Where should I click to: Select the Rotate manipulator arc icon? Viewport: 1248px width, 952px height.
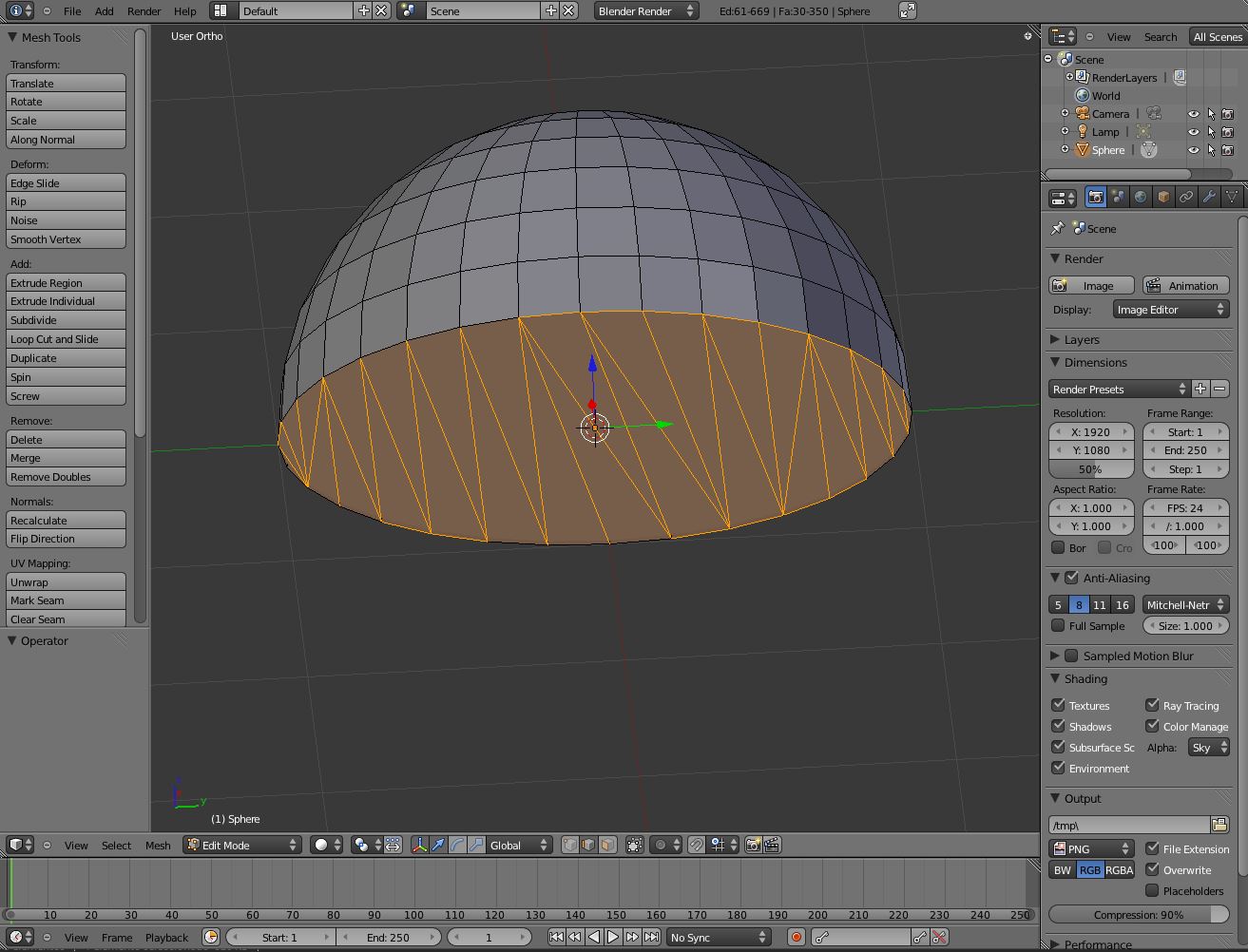[x=457, y=845]
